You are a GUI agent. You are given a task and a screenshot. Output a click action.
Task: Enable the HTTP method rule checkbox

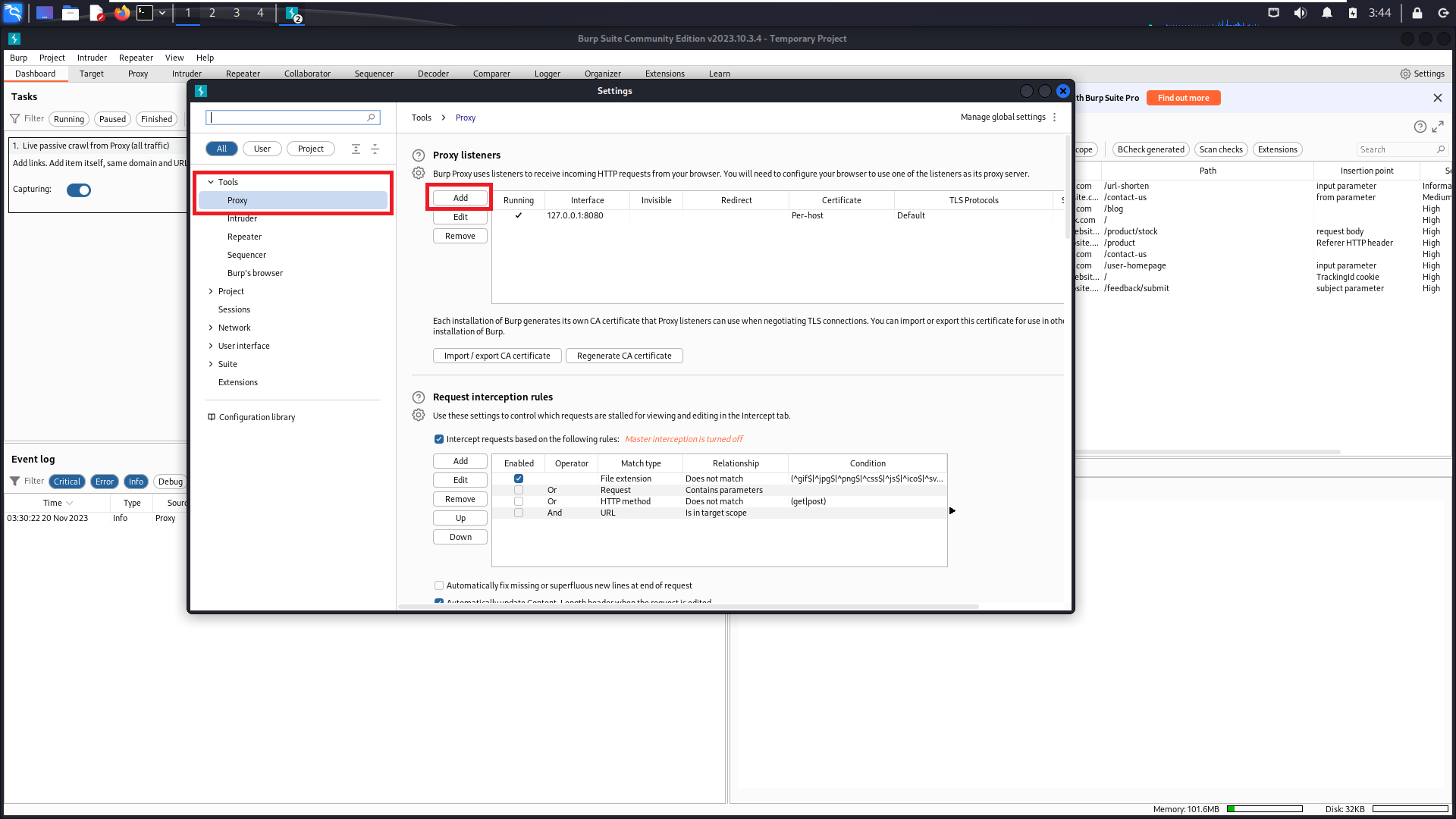click(x=519, y=501)
